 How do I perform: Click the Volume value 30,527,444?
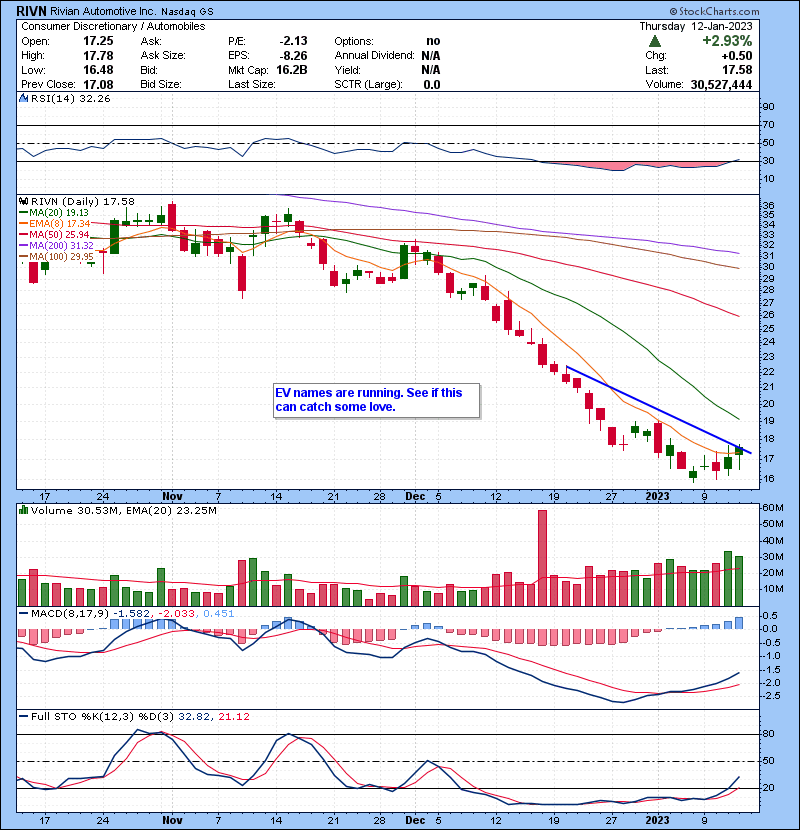(x=721, y=85)
